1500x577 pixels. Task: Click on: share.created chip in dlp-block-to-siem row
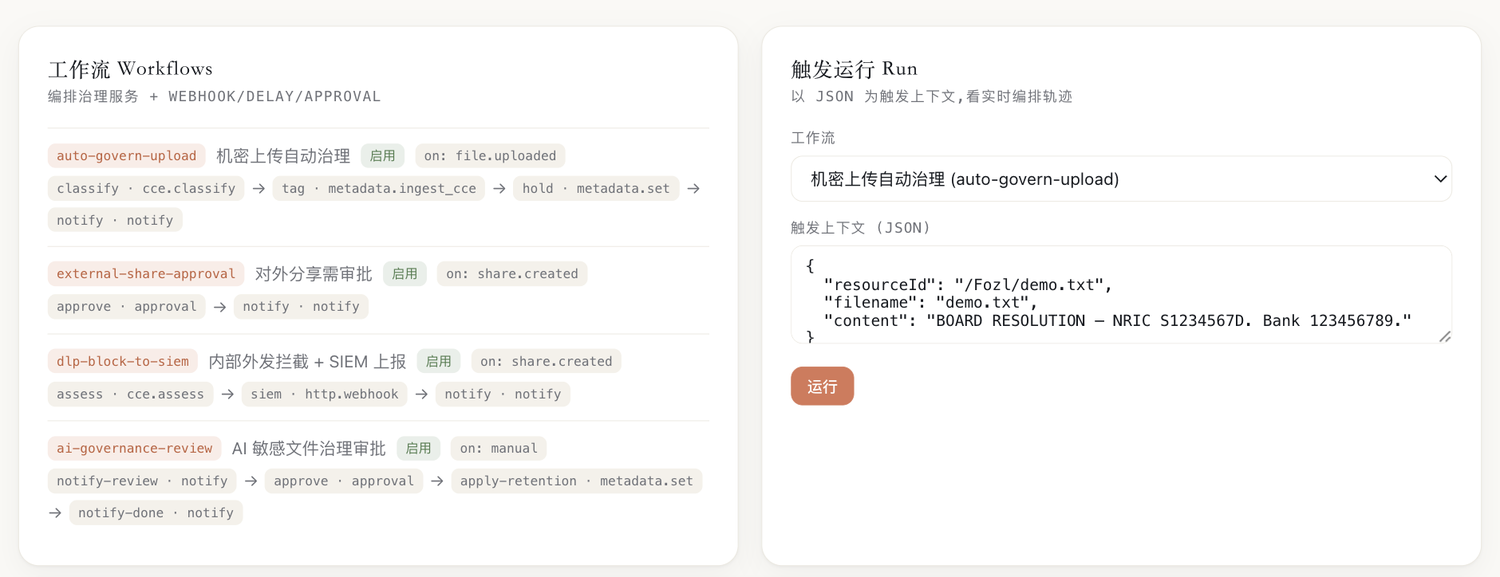point(546,361)
